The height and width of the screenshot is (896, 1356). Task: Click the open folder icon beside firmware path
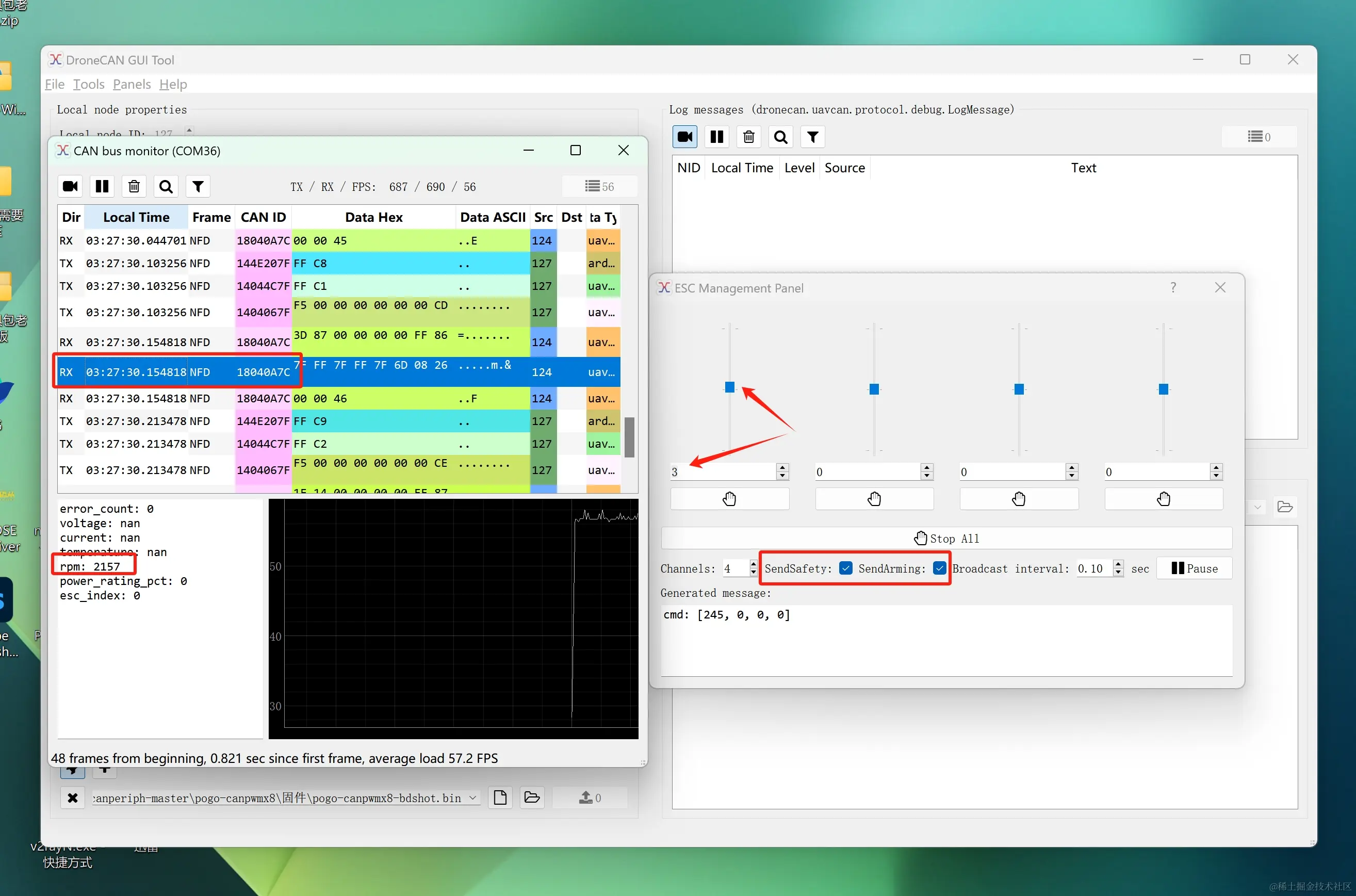(x=531, y=797)
